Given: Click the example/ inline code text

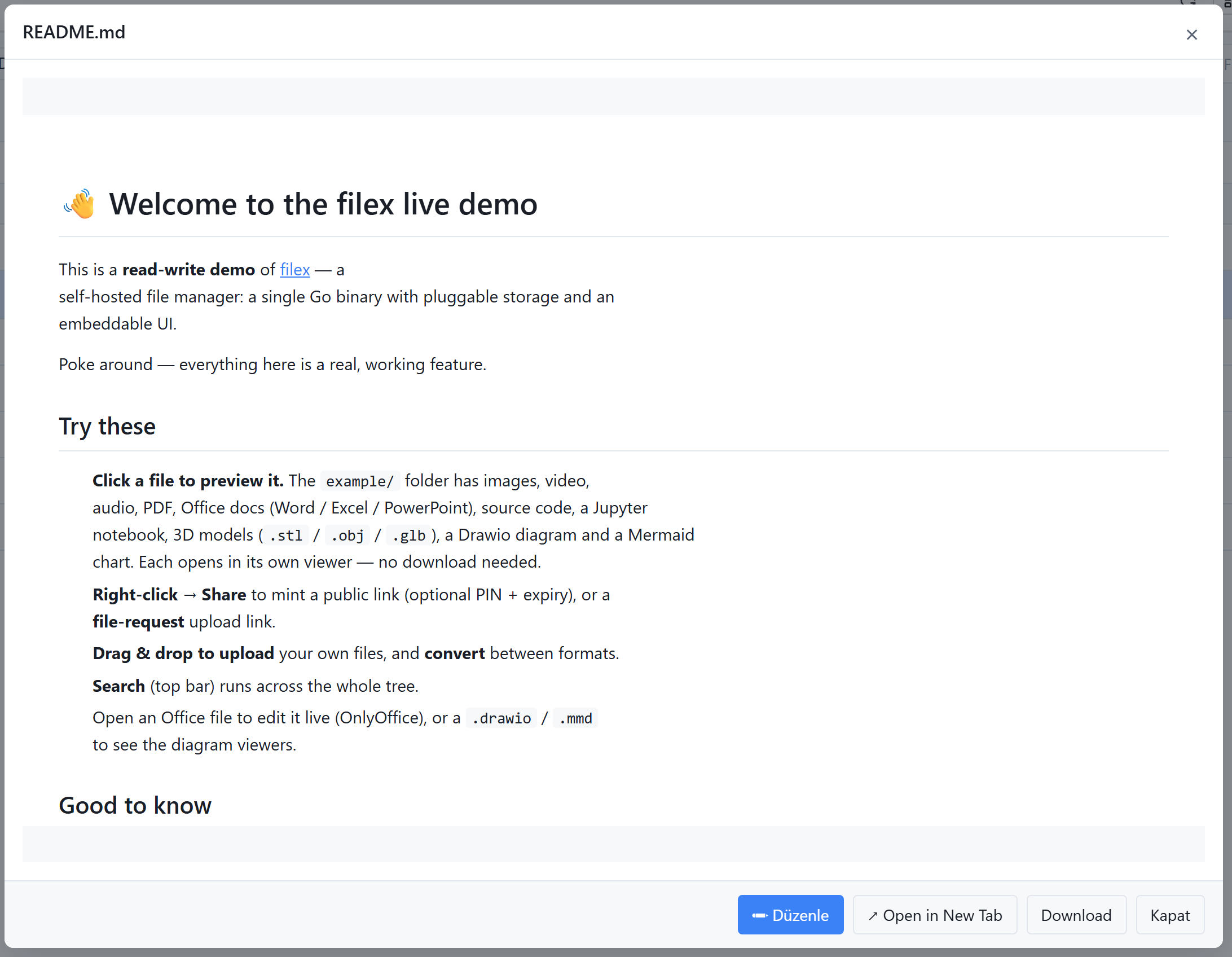Looking at the screenshot, I should point(360,481).
